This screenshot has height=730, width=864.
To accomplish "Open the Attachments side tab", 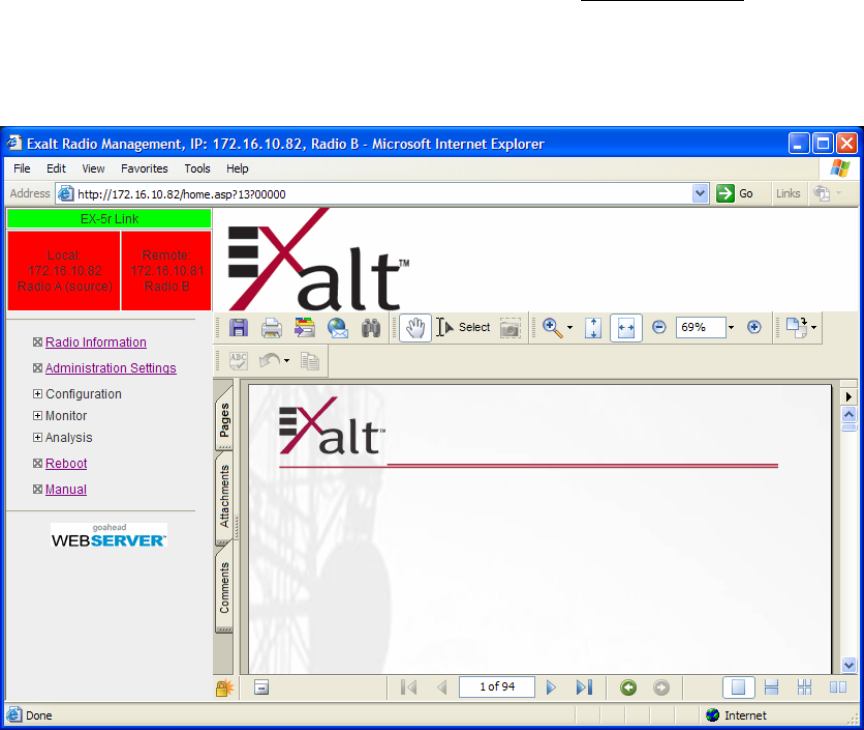I will [224, 496].
